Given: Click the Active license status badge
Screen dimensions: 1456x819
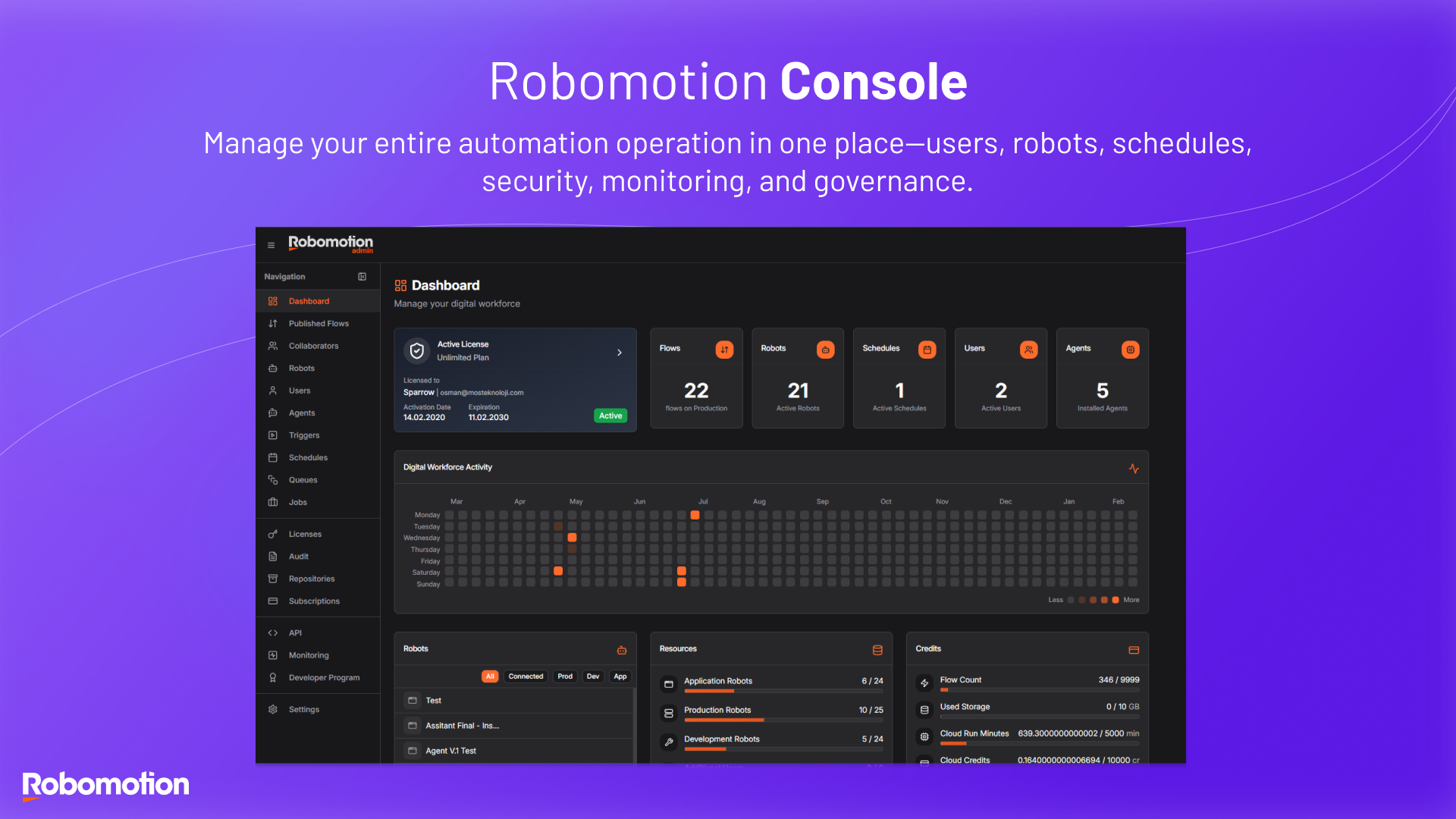Looking at the screenshot, I should [610, 416].
